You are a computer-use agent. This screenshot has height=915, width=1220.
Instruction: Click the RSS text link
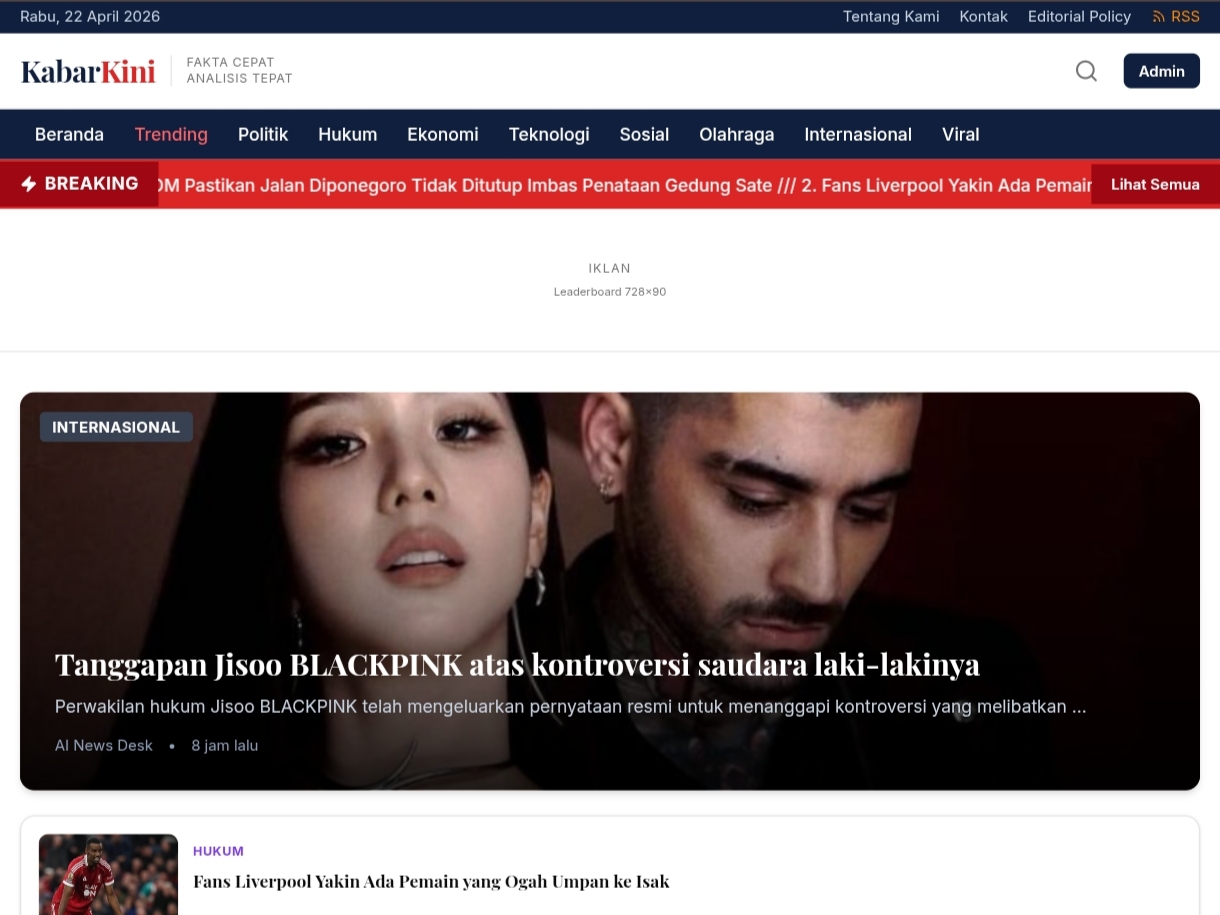1185,17
